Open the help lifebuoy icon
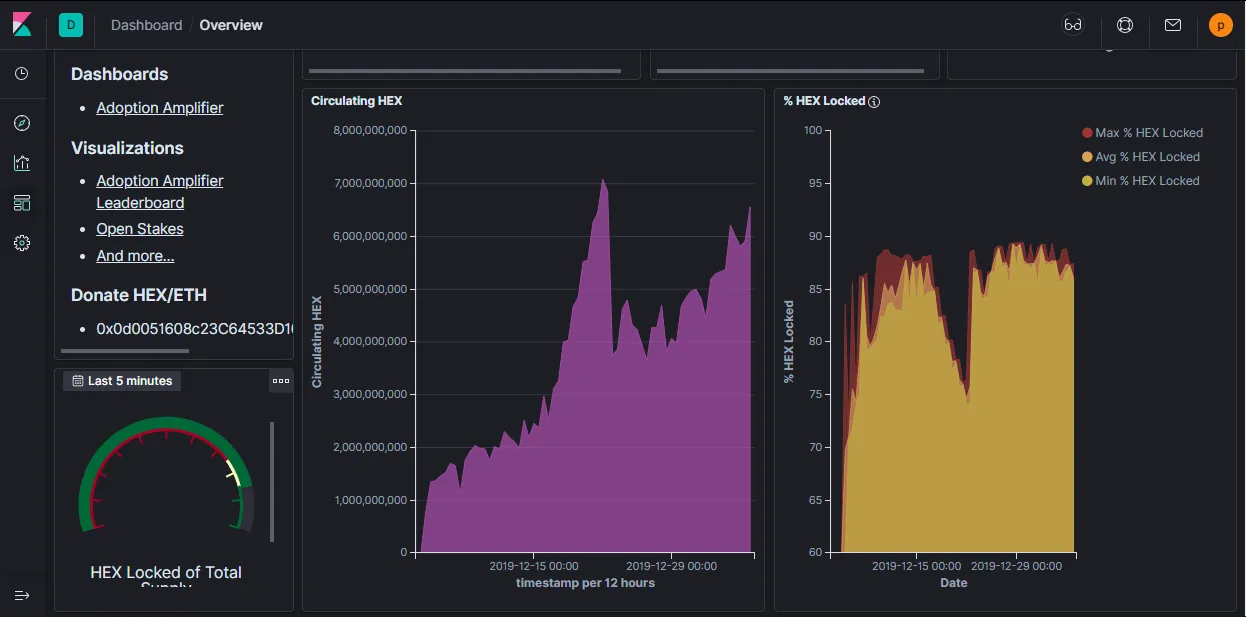Viewport: 1246px width, 617px height. pos(1125,25)
